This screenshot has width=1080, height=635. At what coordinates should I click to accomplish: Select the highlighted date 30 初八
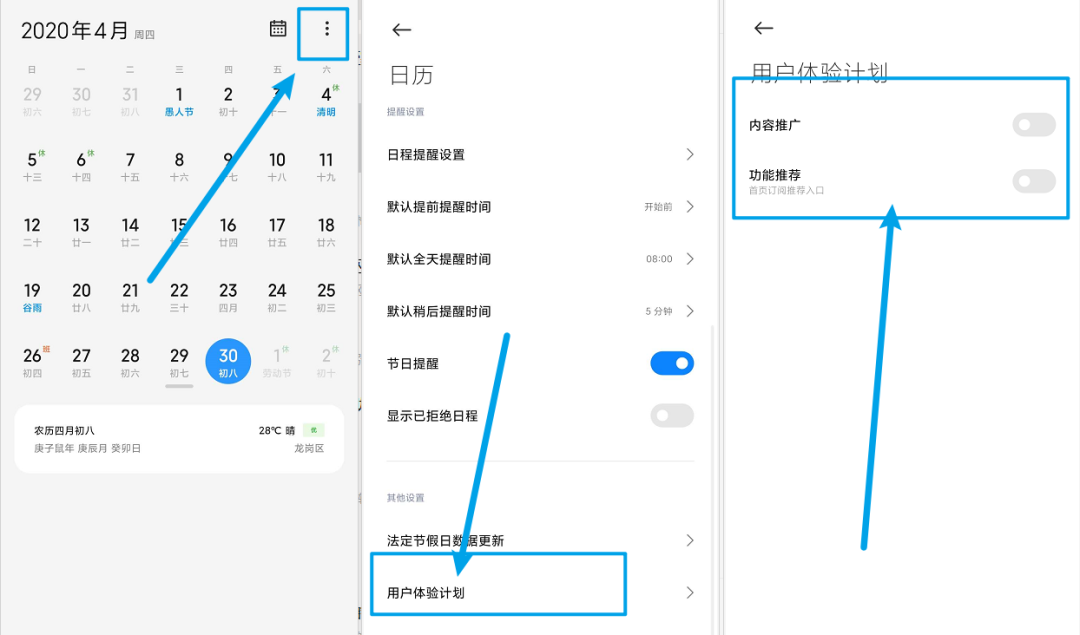pos(228,361)
